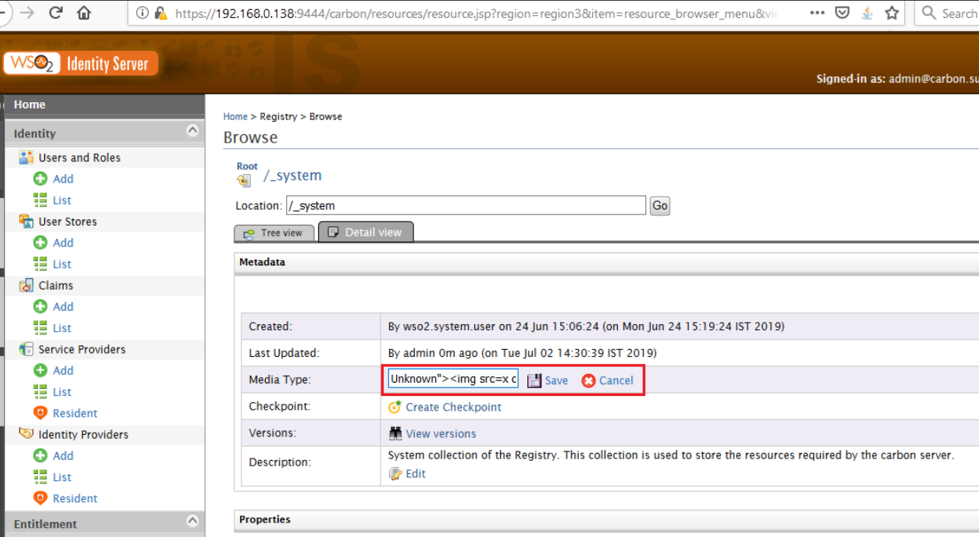
Task: Click the browser reload button
Action: coord(56,12)
